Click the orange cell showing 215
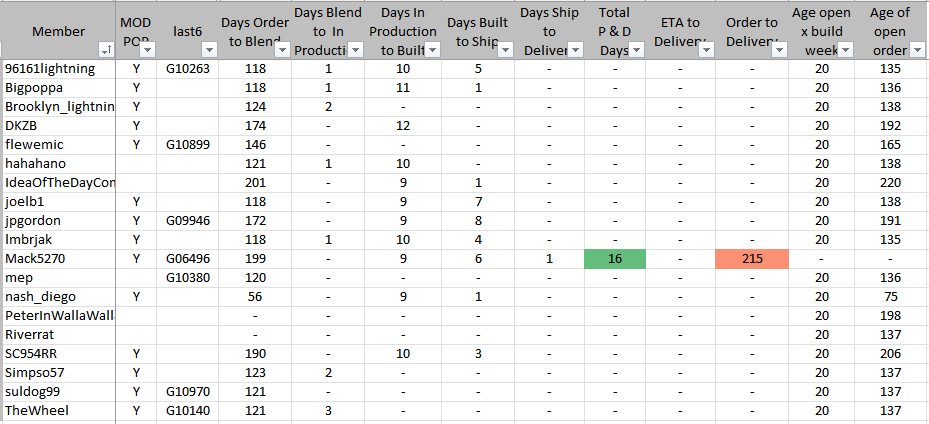 point(752,258)
